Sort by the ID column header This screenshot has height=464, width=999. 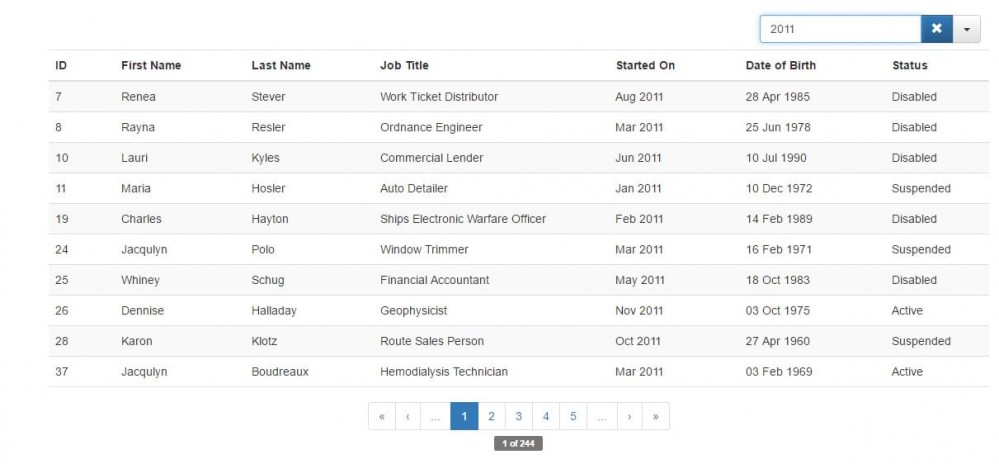[x=61, y=66]
